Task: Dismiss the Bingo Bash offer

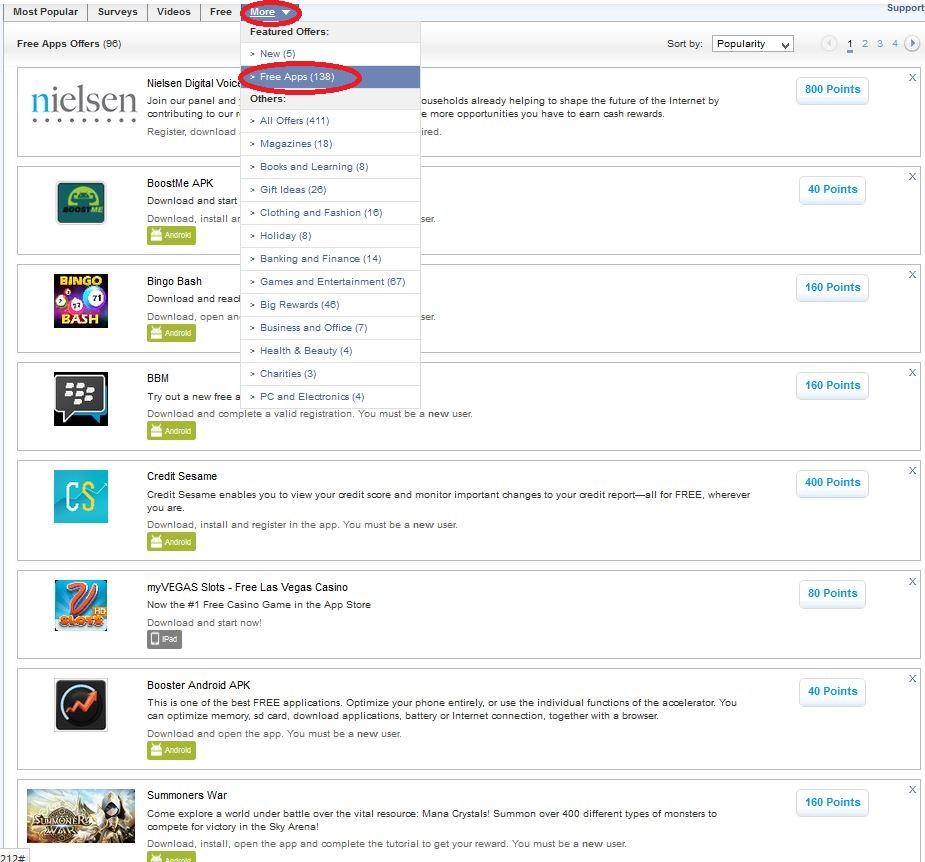Action: (x=912, y=275)
